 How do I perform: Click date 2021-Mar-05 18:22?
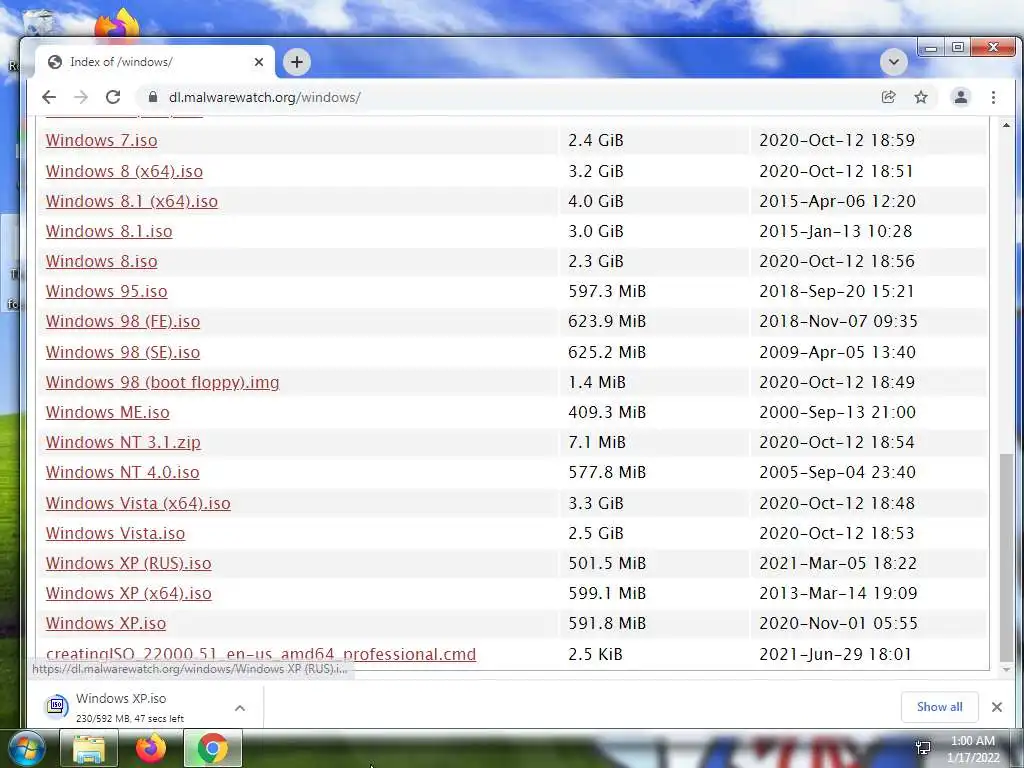[x=838, y=563]
